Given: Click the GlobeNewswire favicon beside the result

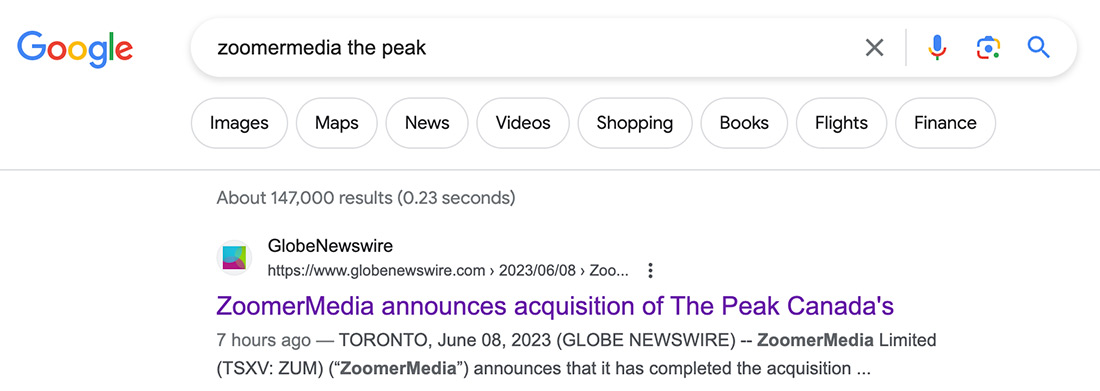Looking at the screenshot, I should (x=234, y=258).
